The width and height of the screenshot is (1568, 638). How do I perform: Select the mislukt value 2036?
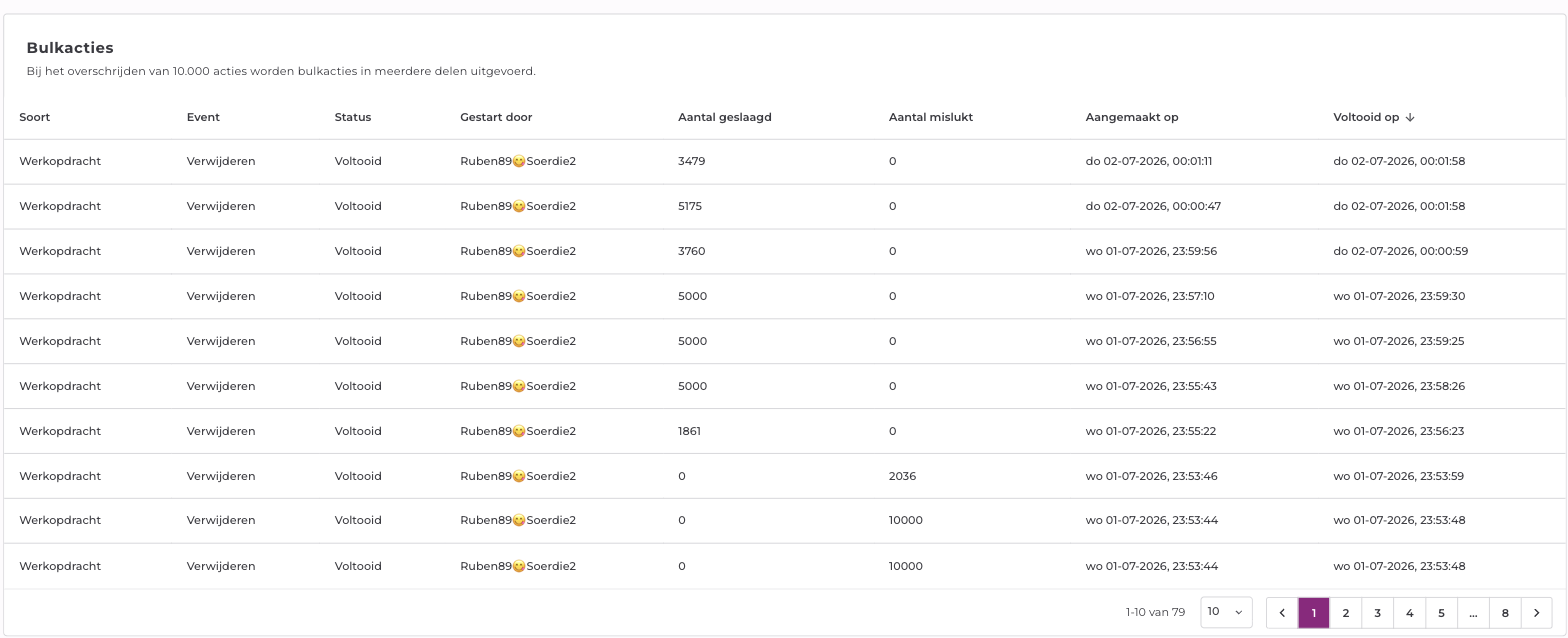[902, 476]
